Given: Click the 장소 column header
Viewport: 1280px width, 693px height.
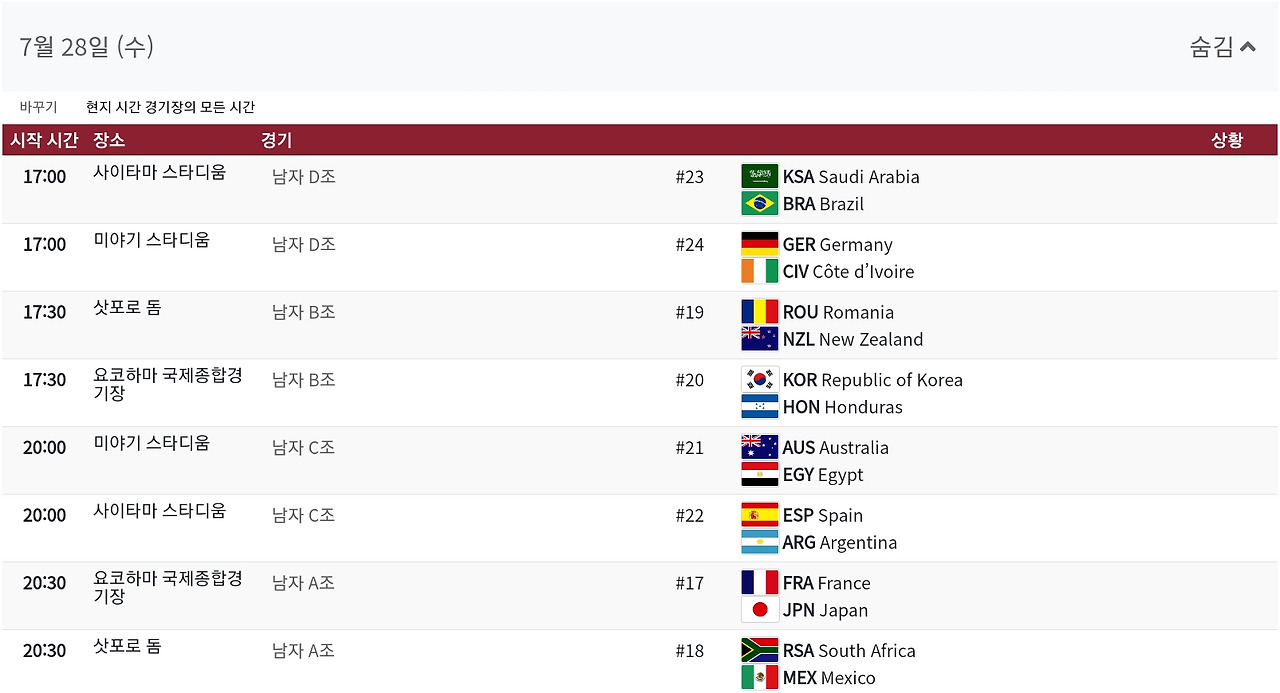Looking at the screenshot, I should click(x=109, y=140).
